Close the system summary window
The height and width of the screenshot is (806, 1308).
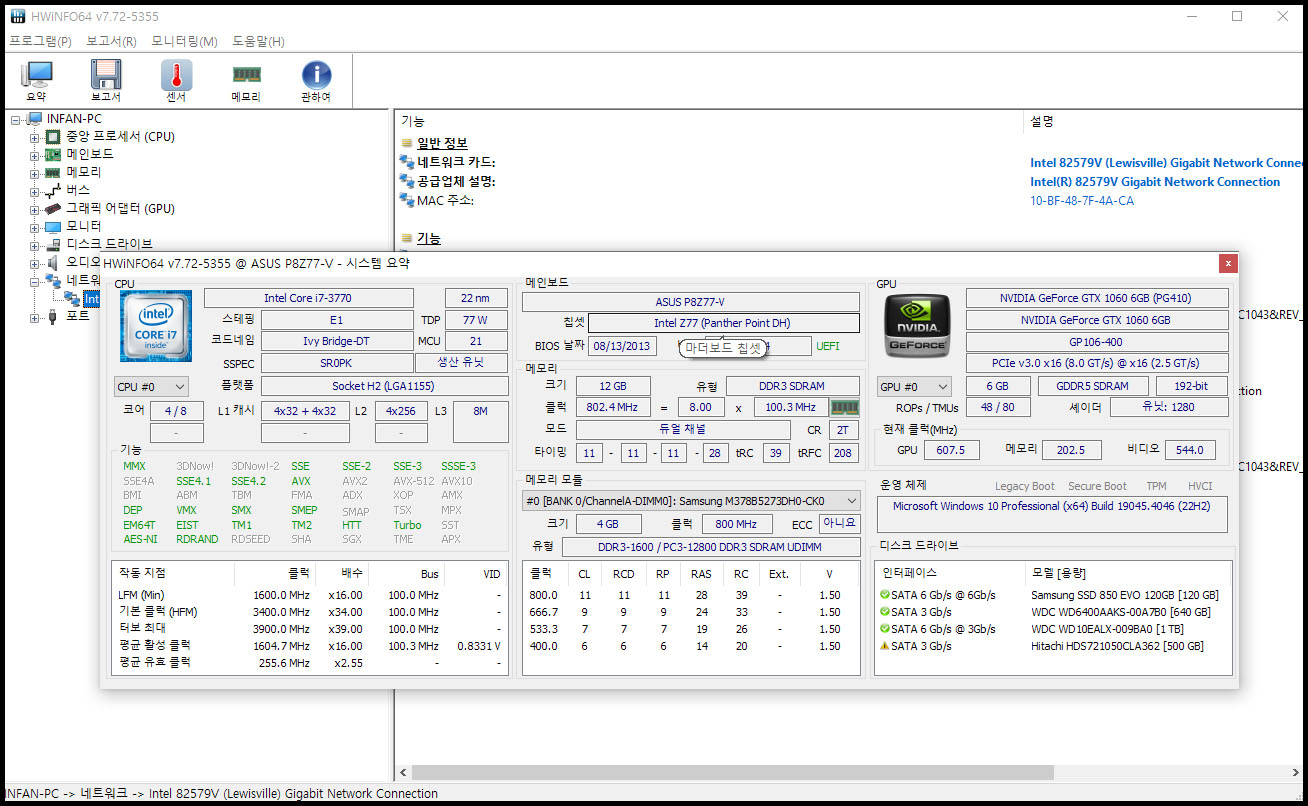pyautogui.click(x=1228, y=263)
